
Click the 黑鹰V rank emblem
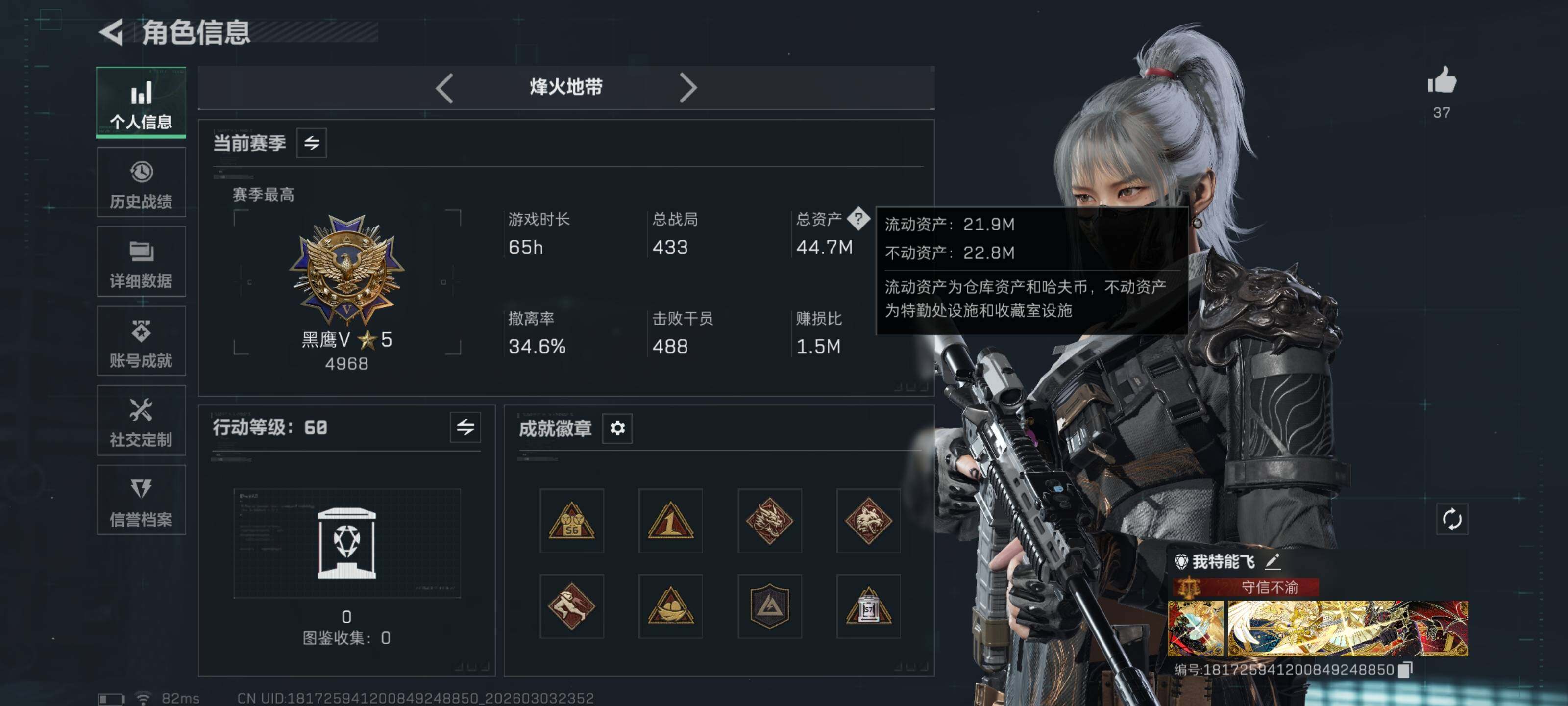click(346, 269)
